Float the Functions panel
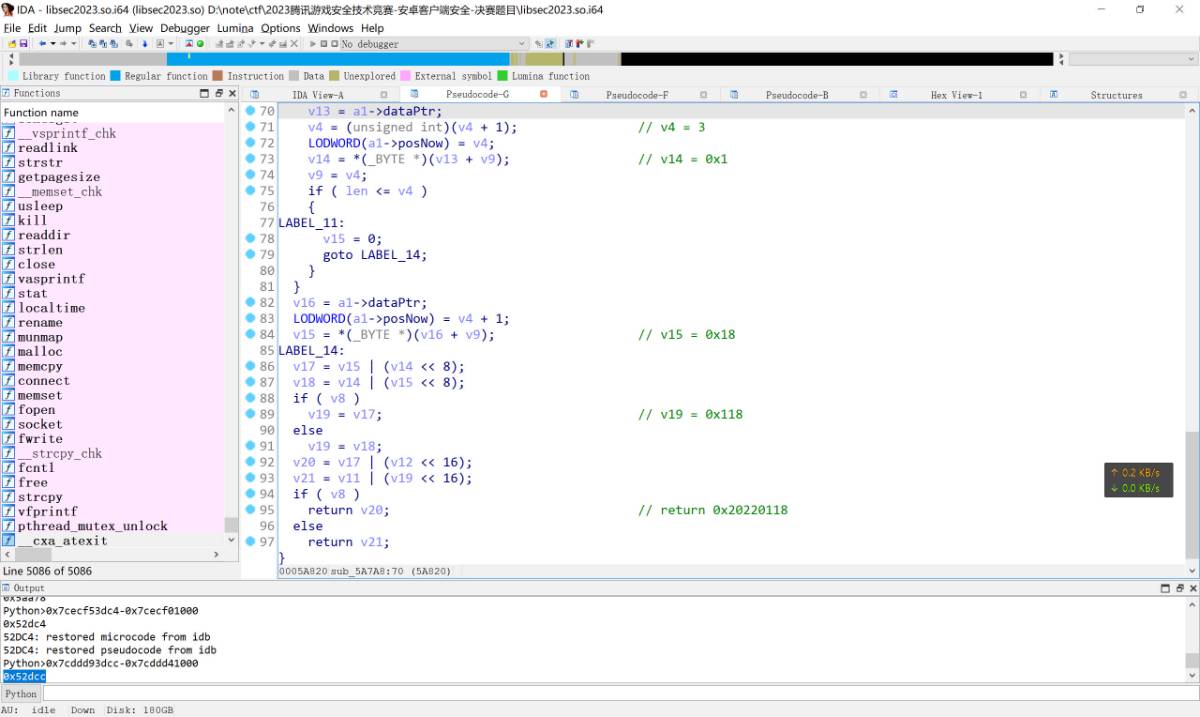The image size is (1200, 717). 219,93
